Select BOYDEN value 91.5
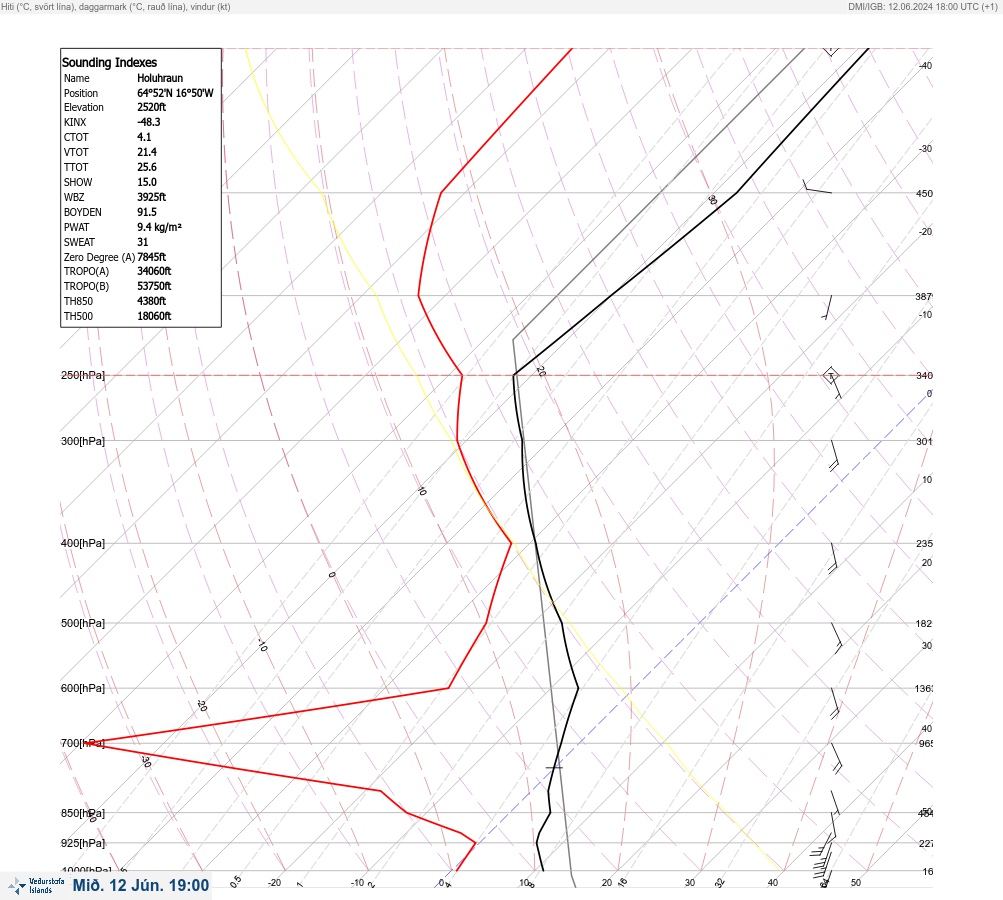 tap(146, 212)
